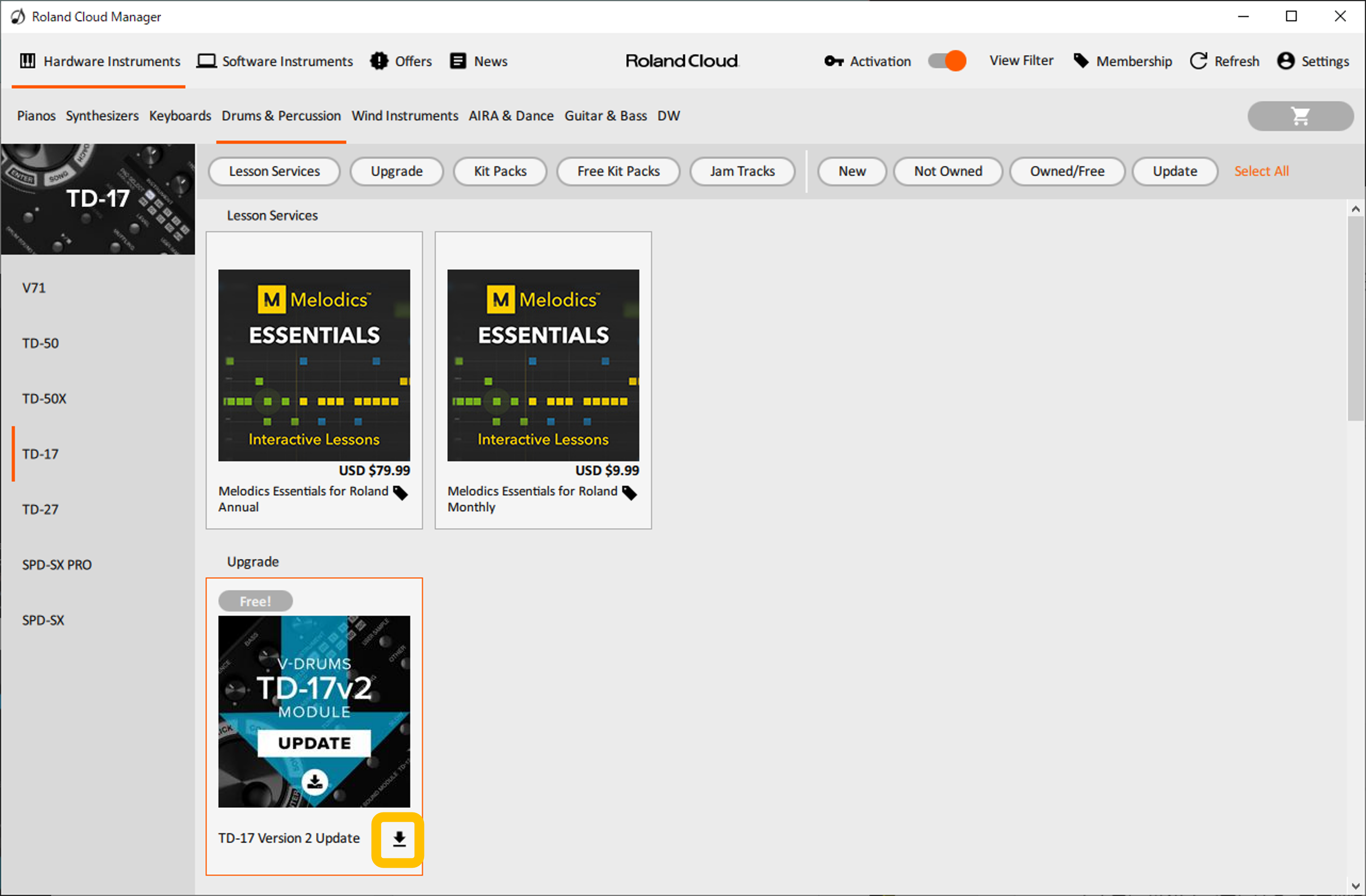
Task: Click the Activation key icon
Action: [x=833, y=61]
